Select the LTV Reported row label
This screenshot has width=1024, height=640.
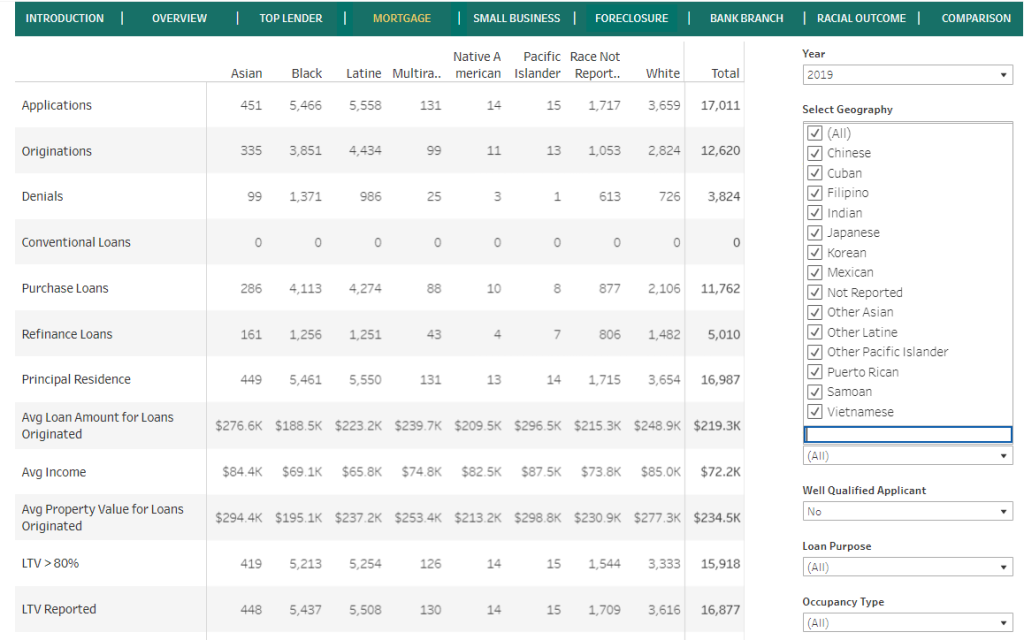point(59,609)
